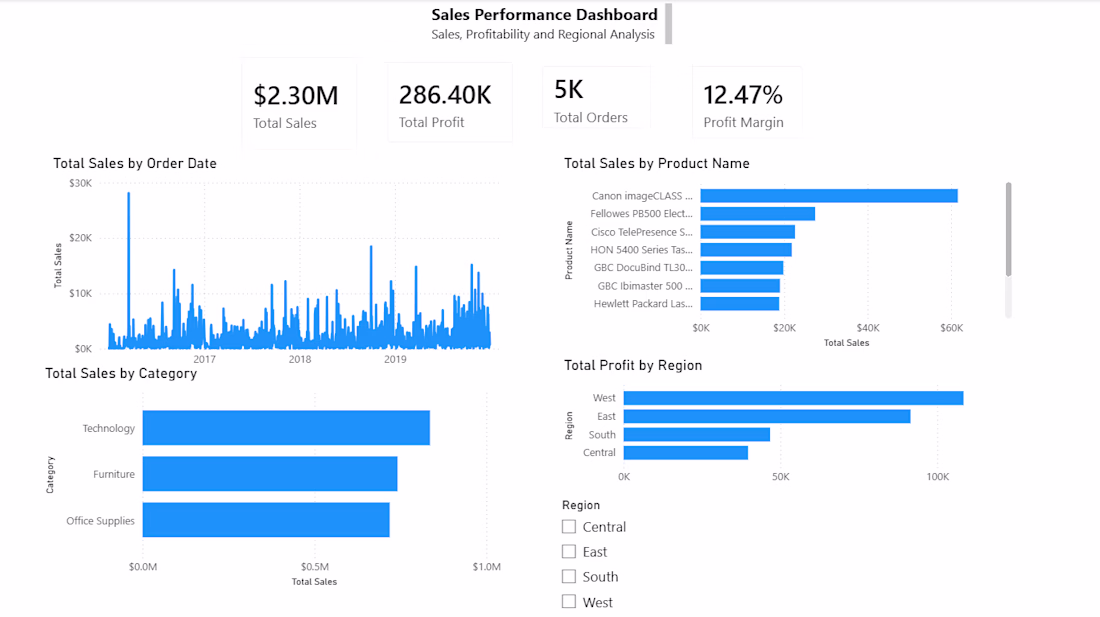This screenshot has height=617, width=1100.
Task: Click the 5K Total Orders card
Action: point(596,97)
